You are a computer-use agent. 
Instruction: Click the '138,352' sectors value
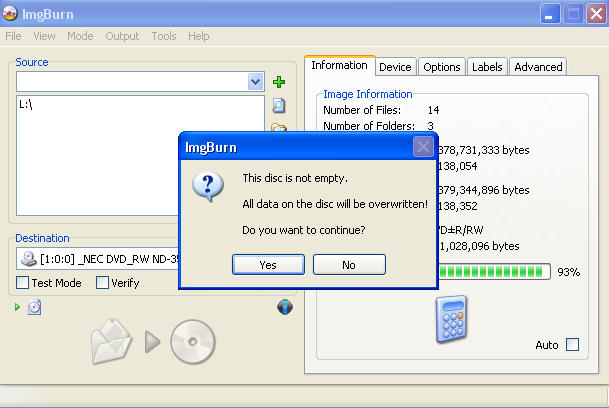click(x=458, y=206)
